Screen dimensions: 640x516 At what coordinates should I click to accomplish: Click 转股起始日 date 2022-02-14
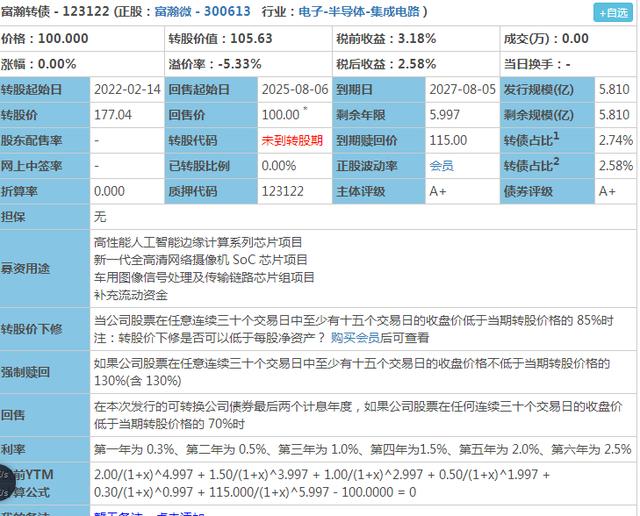click(x=127, y=89)
